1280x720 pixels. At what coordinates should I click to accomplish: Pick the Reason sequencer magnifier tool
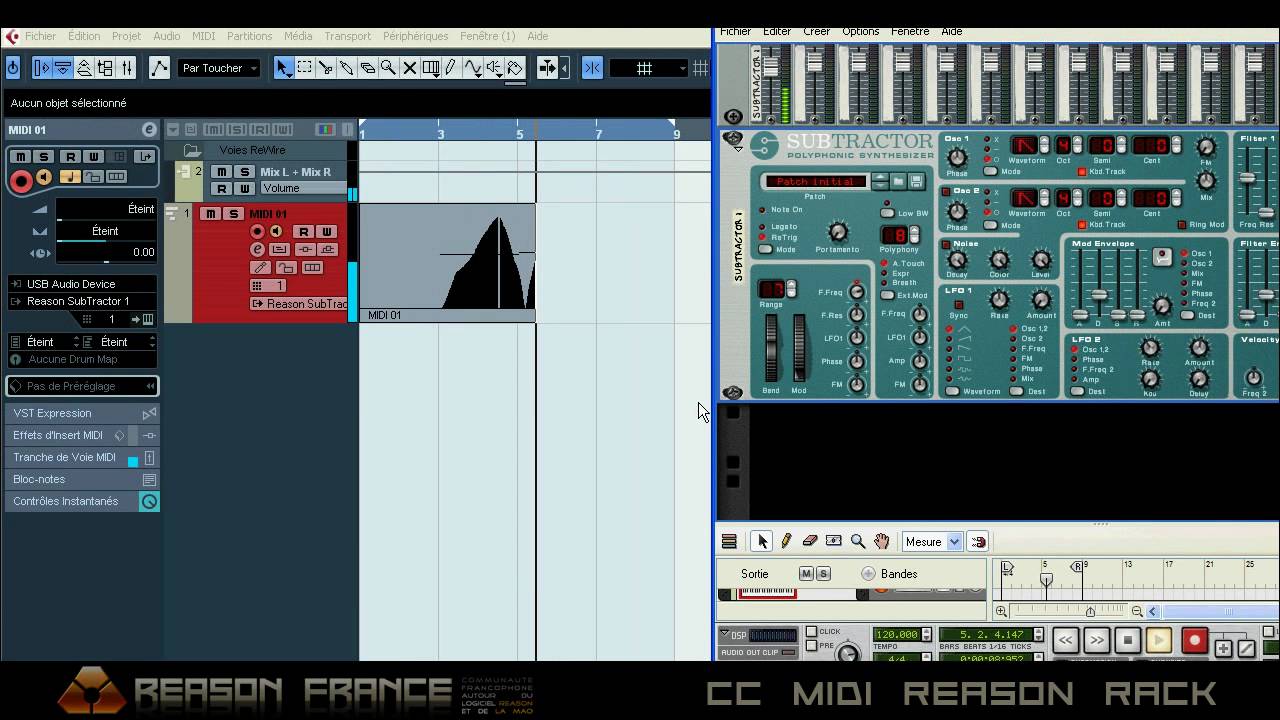(x=858, y=541)
